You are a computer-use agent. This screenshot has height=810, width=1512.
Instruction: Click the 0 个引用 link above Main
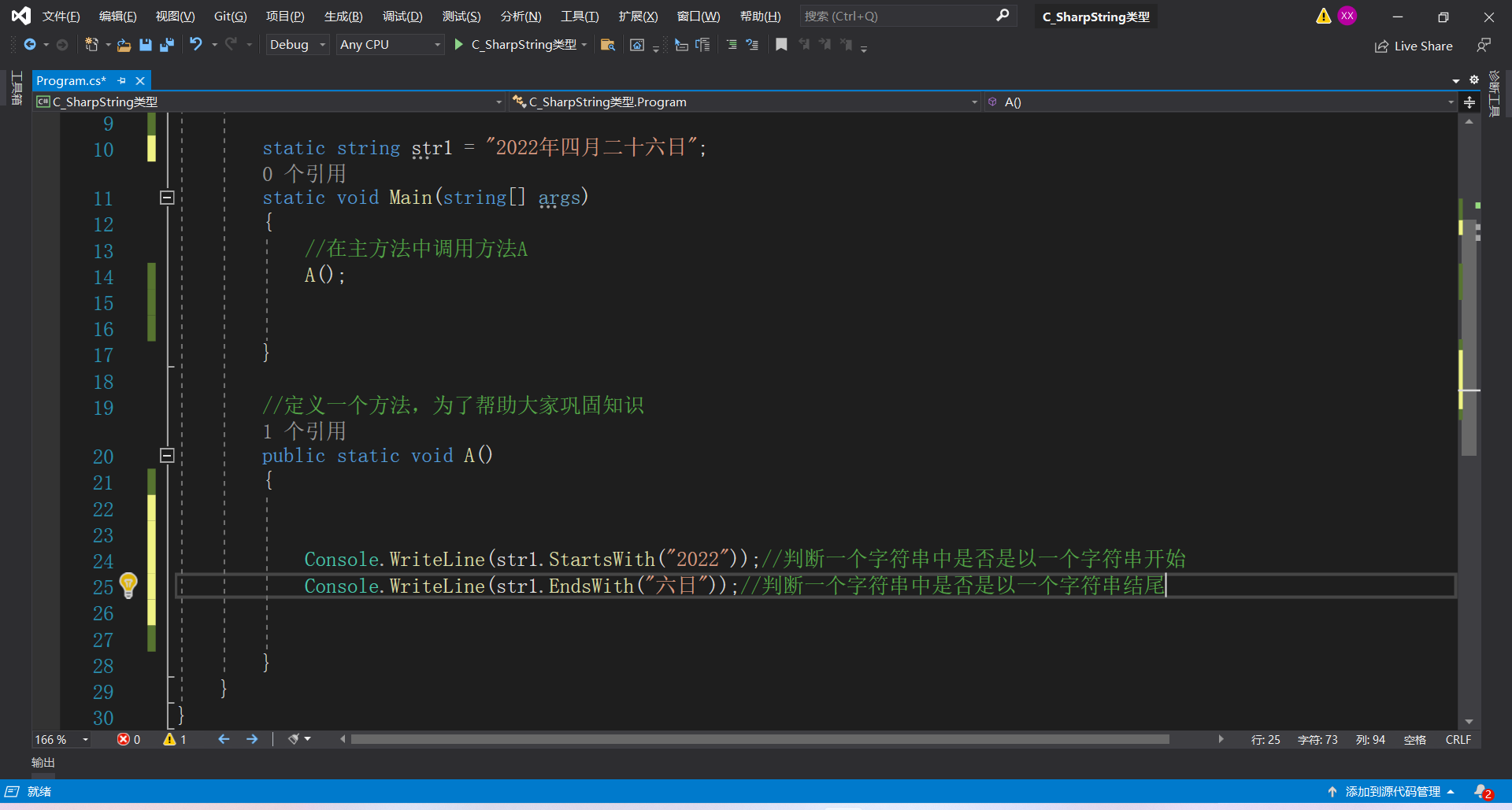point(305,174)
